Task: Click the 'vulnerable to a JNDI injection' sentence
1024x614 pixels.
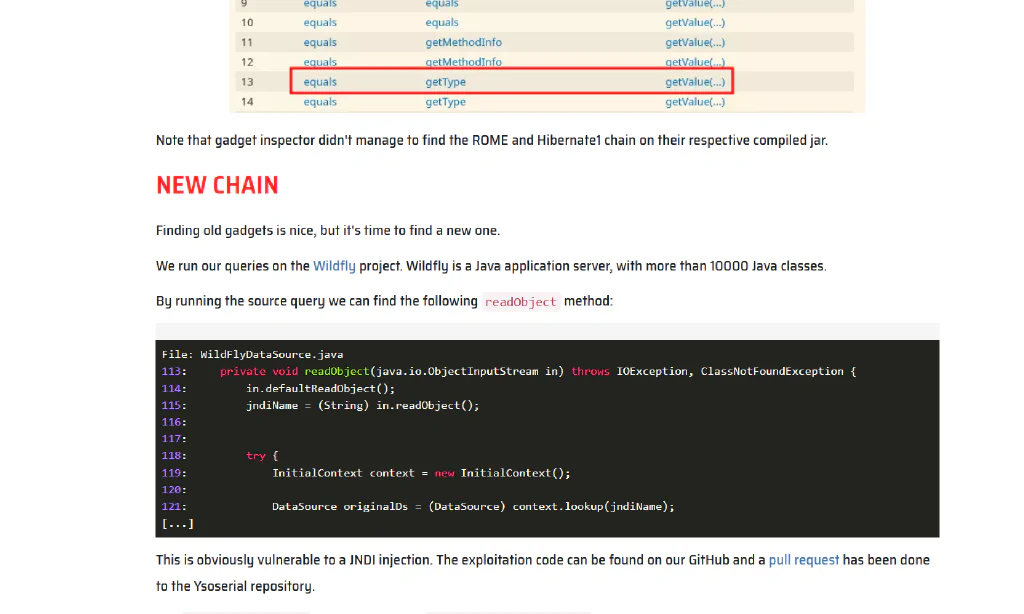Action: [294, 560]
